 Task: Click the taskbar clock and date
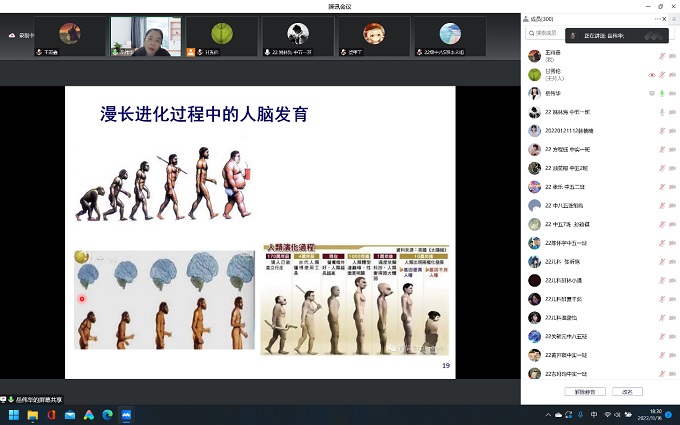655,414
